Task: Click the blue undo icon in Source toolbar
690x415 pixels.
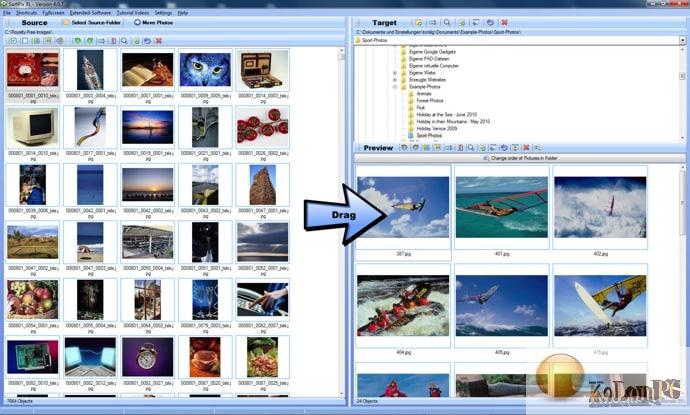Action: [147, 40]
